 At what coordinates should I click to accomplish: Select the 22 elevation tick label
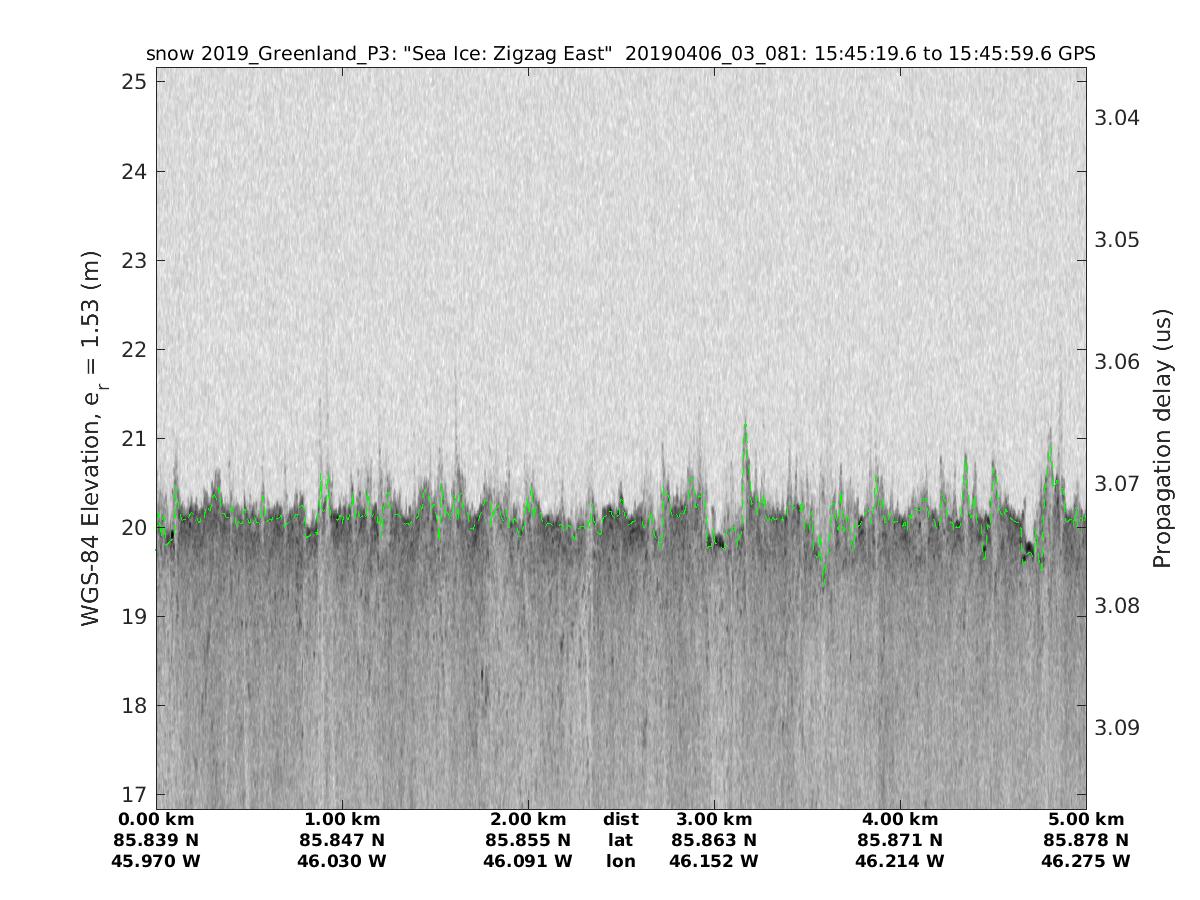pyautogui.click(x=133, y=350)
